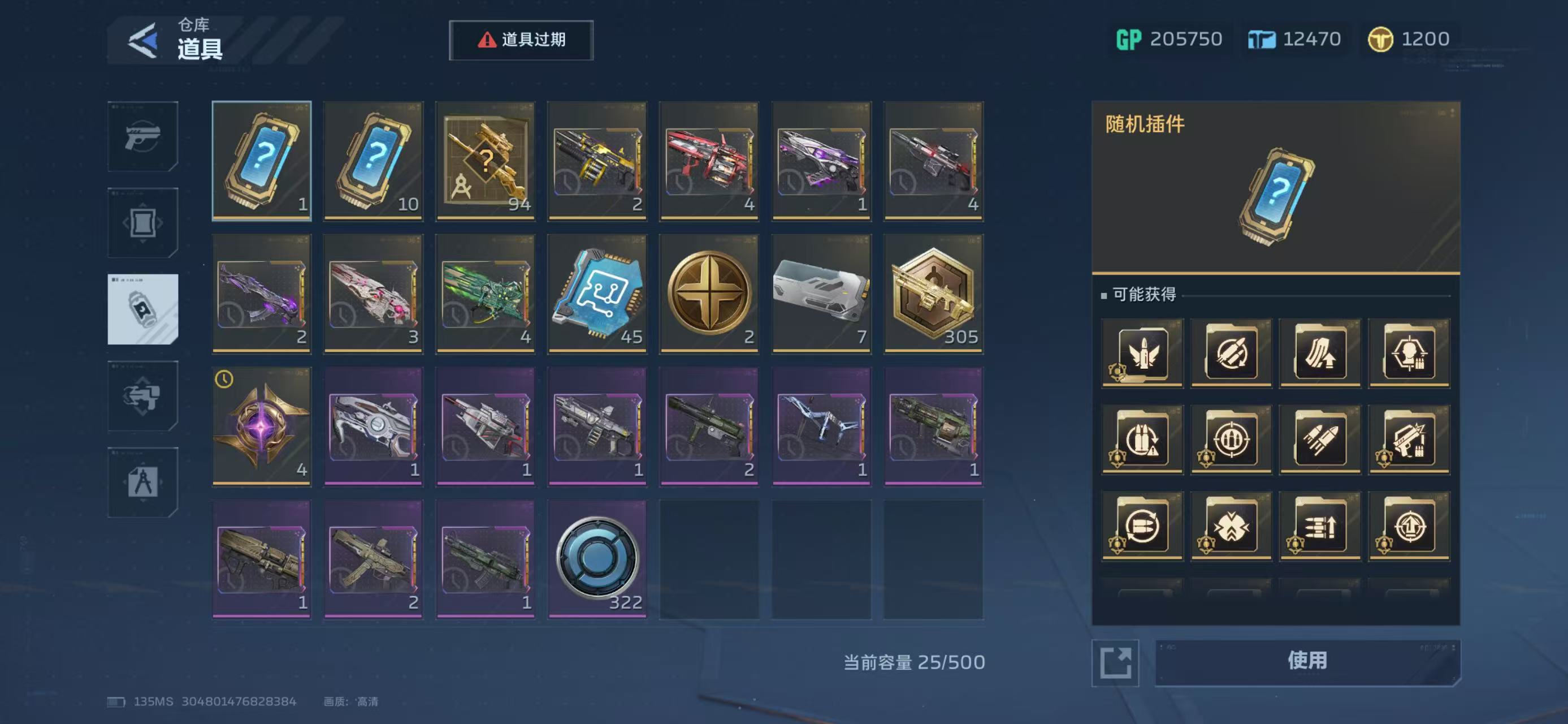
Task: Select the random plugin stack of 10
Action: click(373, 160)
